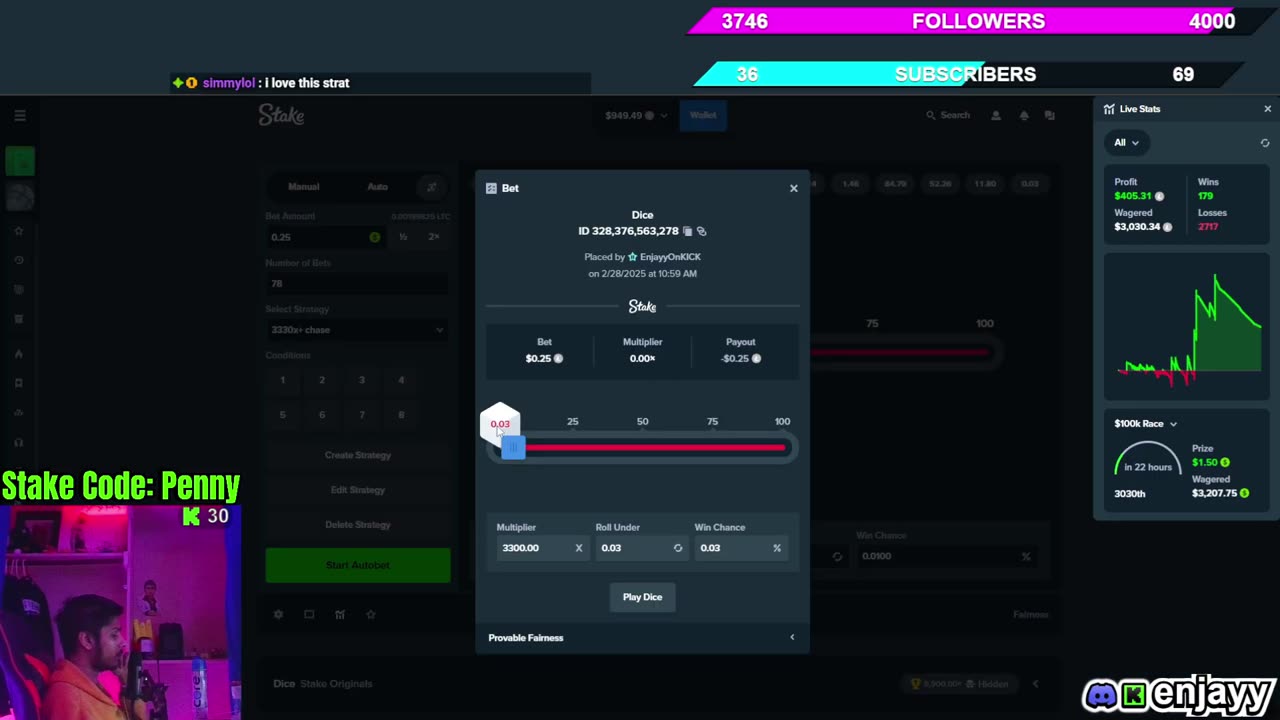Click Create Strategy button
1280x720 pixels.
[x=358, y=455]
